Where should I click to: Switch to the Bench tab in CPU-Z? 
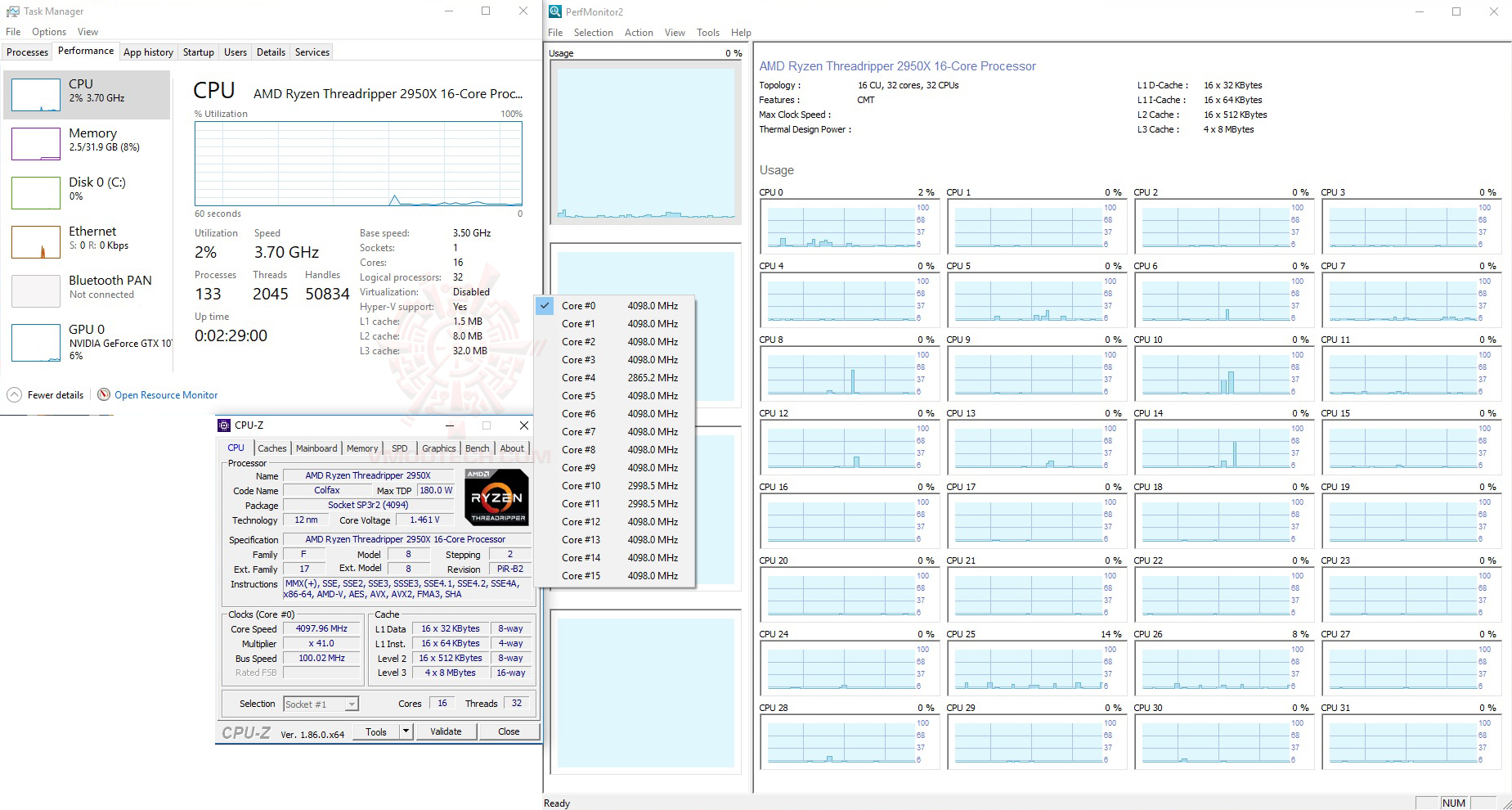pos(478,448)
